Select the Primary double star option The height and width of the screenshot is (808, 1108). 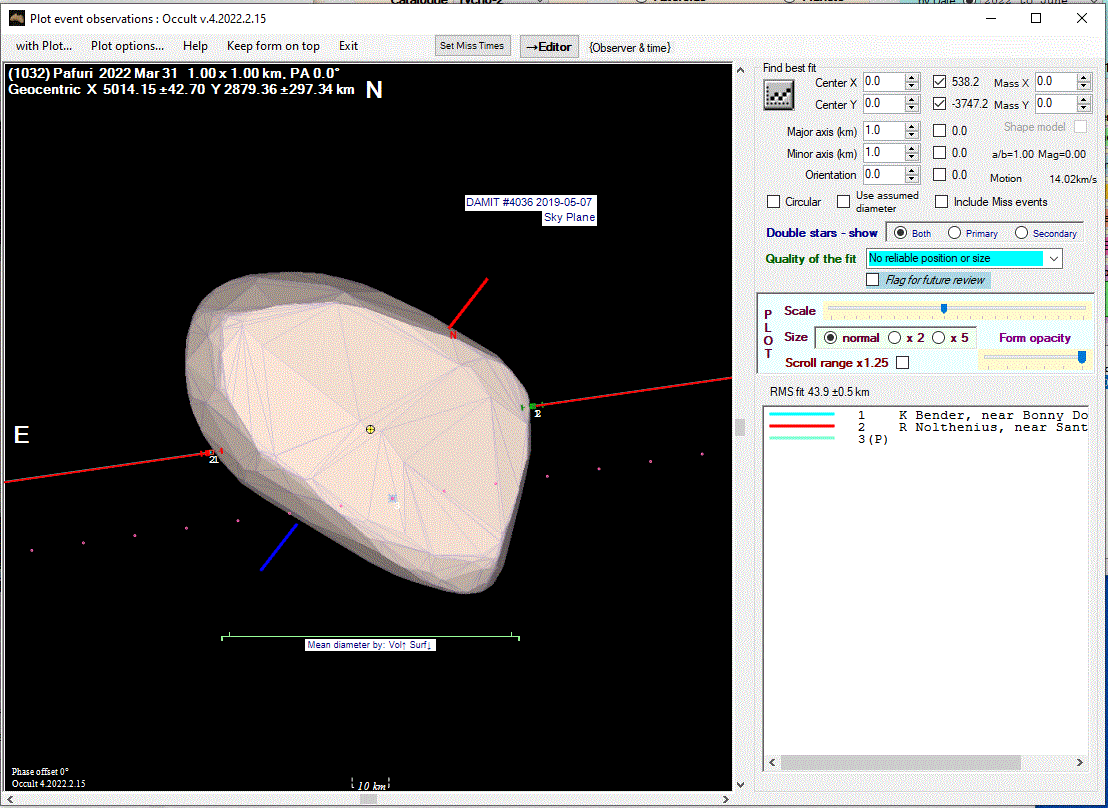coord(955,233)
